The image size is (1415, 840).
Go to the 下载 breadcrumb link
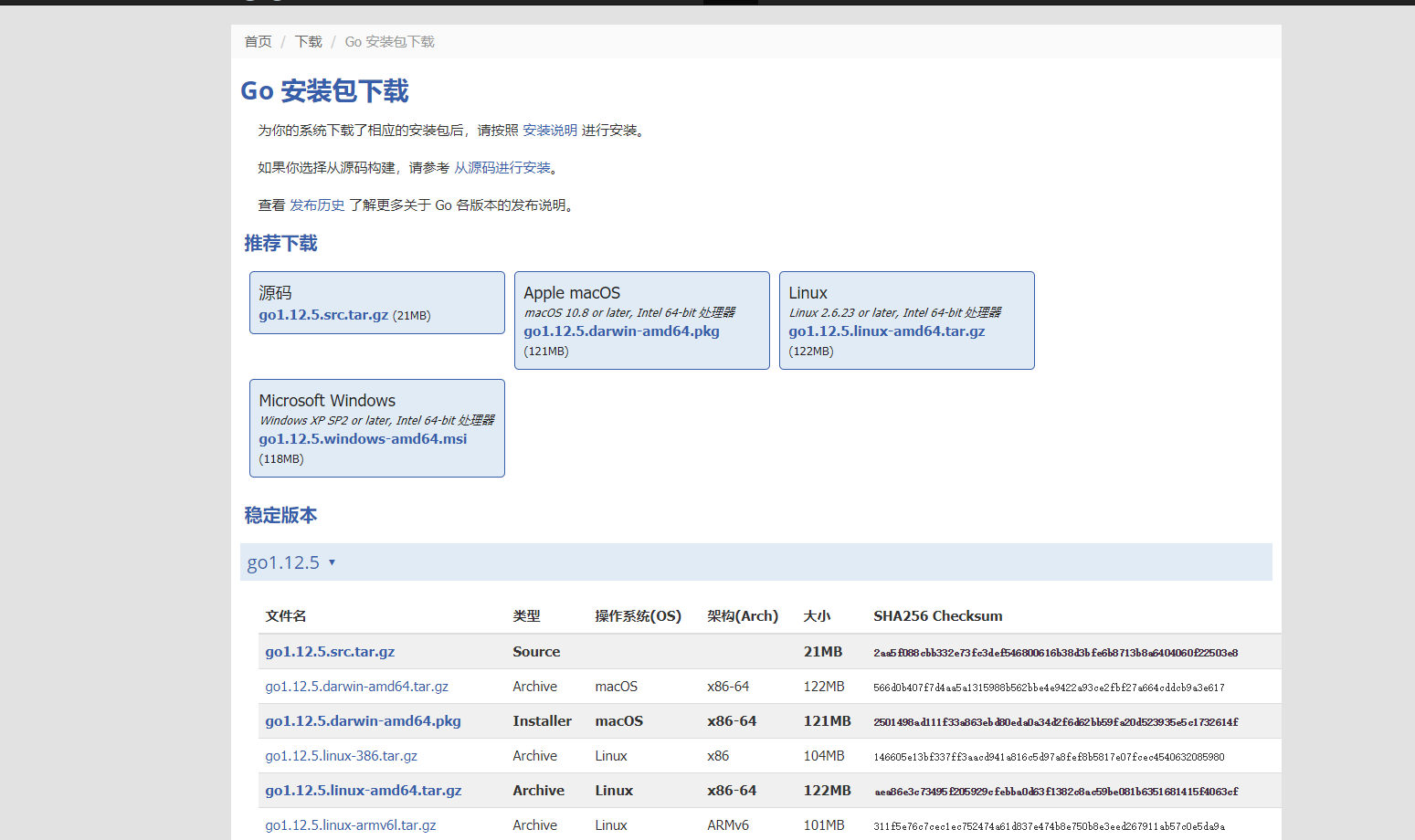click(308, 42)
